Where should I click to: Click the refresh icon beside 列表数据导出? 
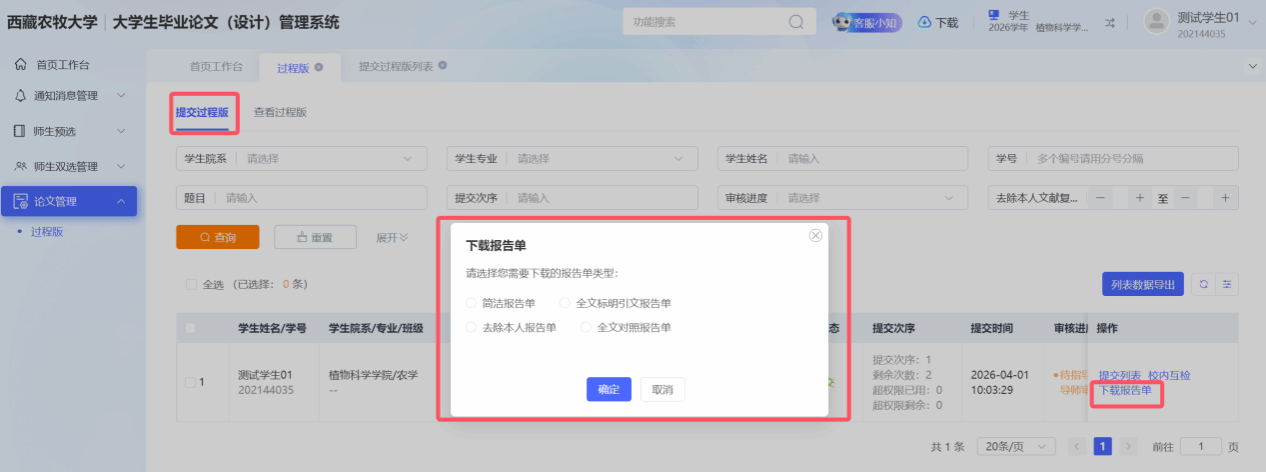(x=1203, y=285)
